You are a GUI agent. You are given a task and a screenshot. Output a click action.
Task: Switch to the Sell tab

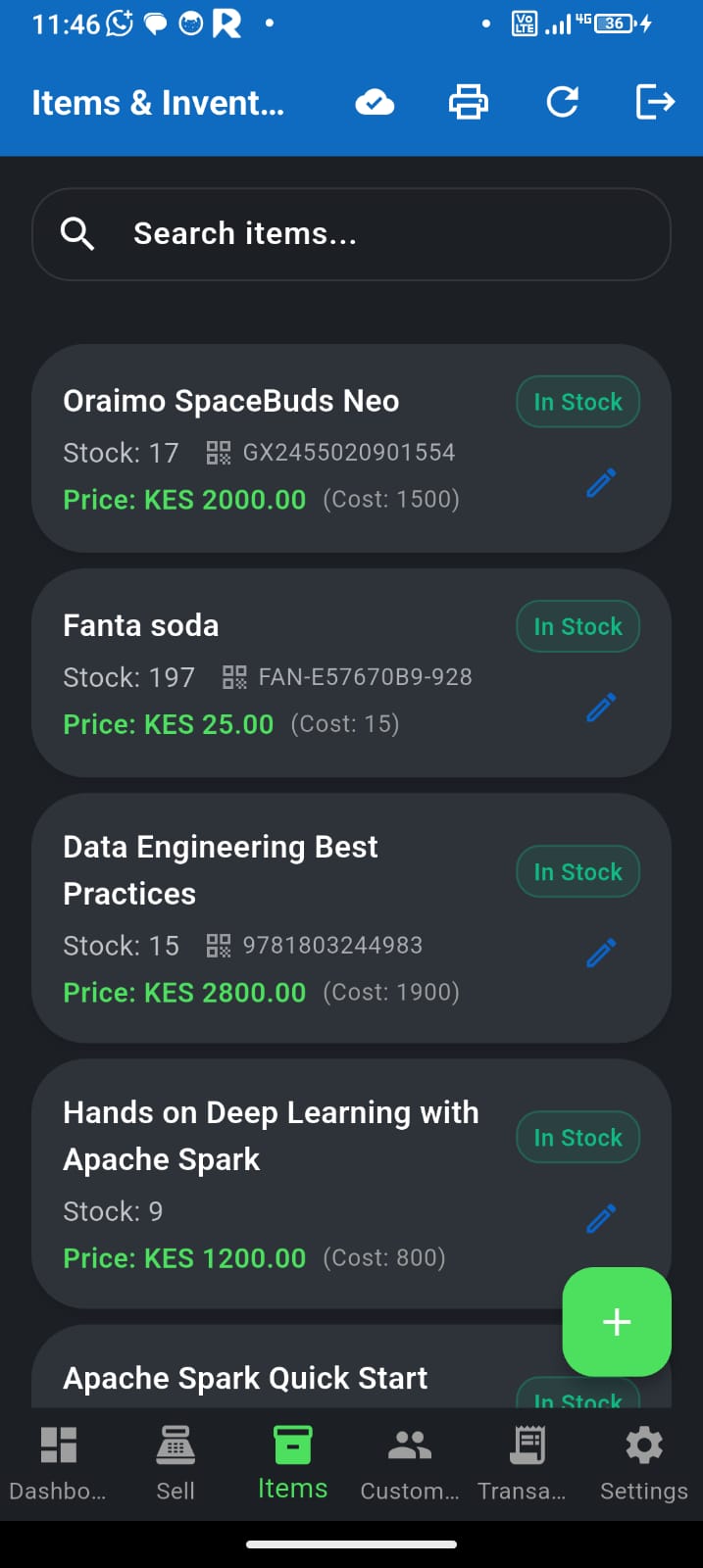click(x=176, y=1463)
